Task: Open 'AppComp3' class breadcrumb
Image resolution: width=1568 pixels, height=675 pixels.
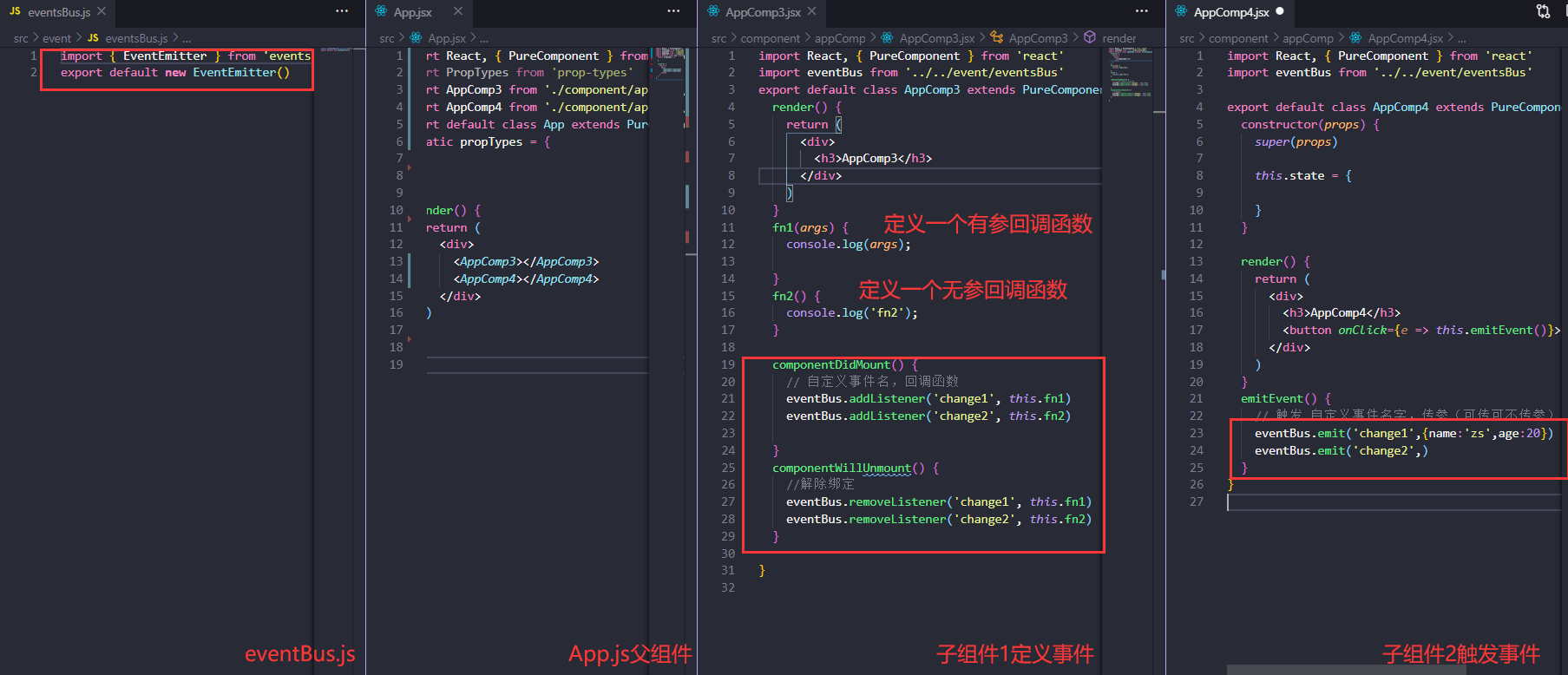Action: click(x=1038, y=39)
